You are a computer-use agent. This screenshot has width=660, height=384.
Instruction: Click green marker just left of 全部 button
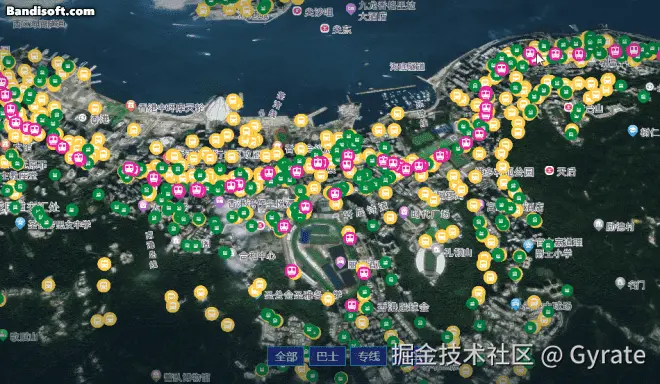[x=262, y=370]
